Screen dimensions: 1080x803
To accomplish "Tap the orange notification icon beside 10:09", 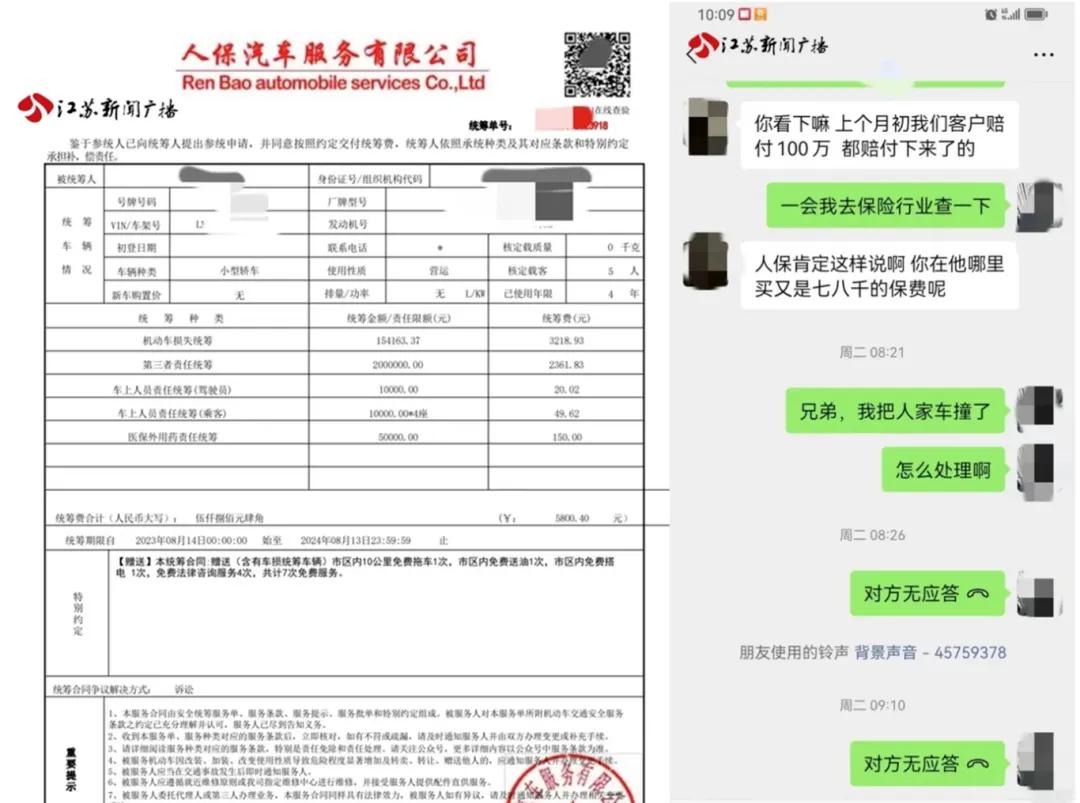I will [760, 14].
